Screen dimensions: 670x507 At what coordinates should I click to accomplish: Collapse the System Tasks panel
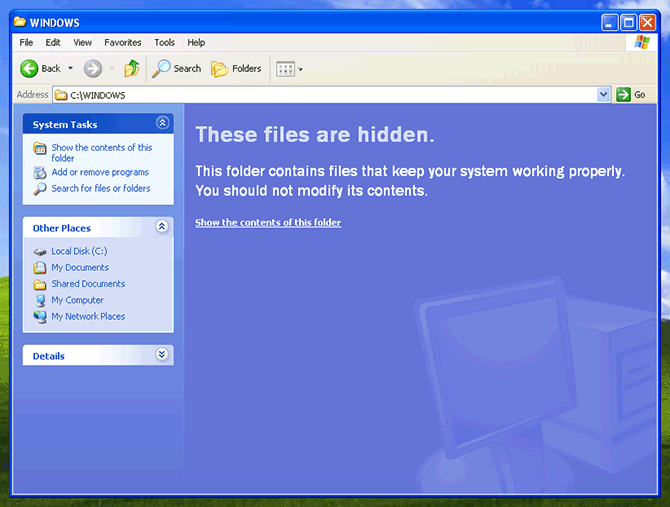[x=162, y=123]
